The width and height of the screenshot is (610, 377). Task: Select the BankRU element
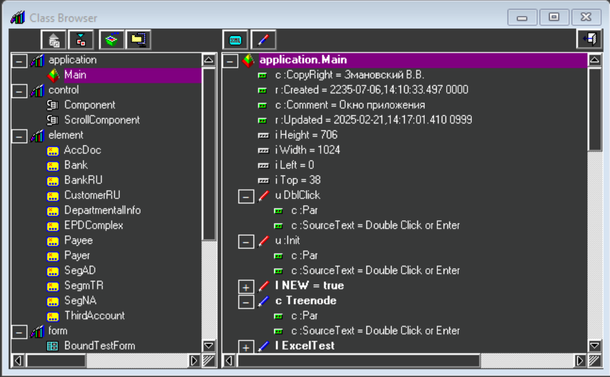point(83,180)
